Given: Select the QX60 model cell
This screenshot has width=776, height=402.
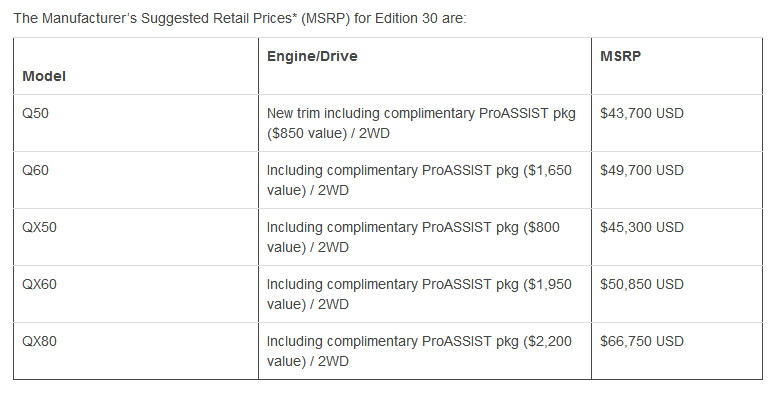Looking at the screenshot, I should click(39, 284).
